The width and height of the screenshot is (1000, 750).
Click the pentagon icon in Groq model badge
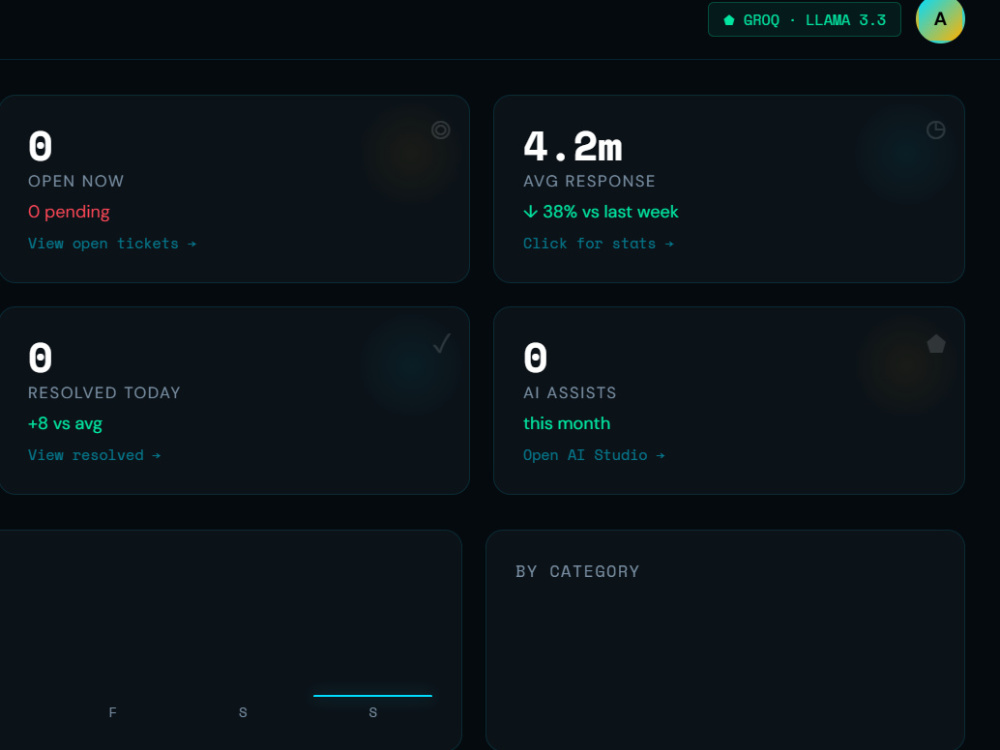729,20
